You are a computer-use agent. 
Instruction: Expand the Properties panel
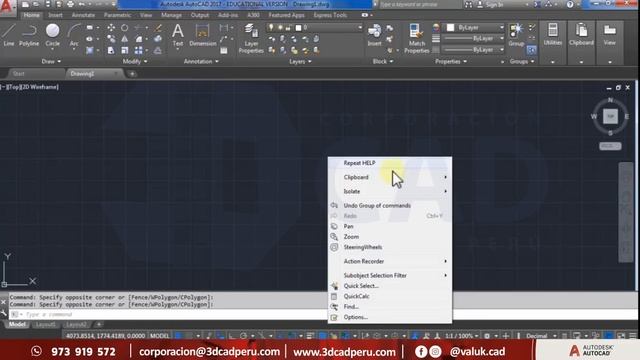coord(451,61)
